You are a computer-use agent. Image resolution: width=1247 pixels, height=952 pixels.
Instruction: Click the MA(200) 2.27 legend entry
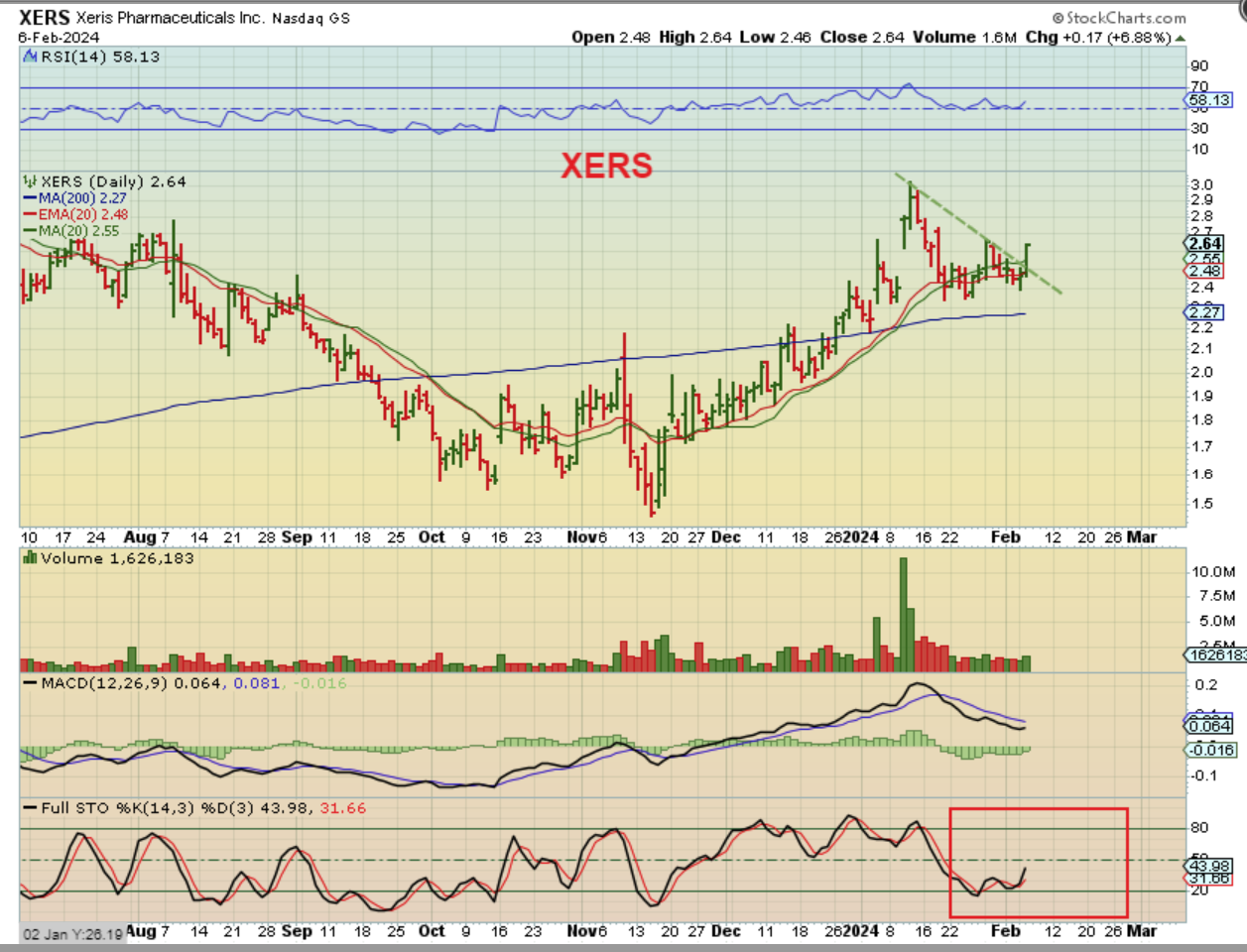tap(75, 198)
